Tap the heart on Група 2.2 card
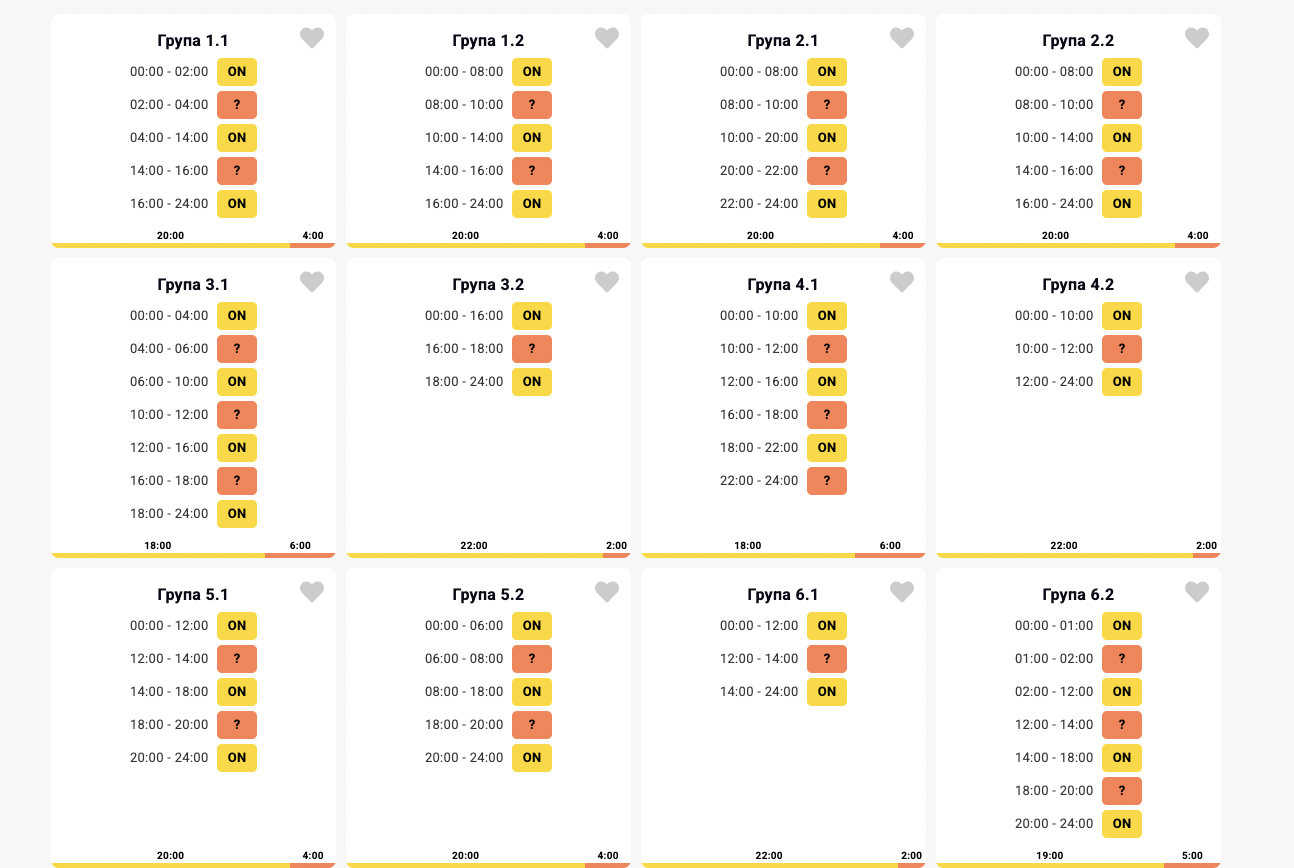 [1197, 38]
